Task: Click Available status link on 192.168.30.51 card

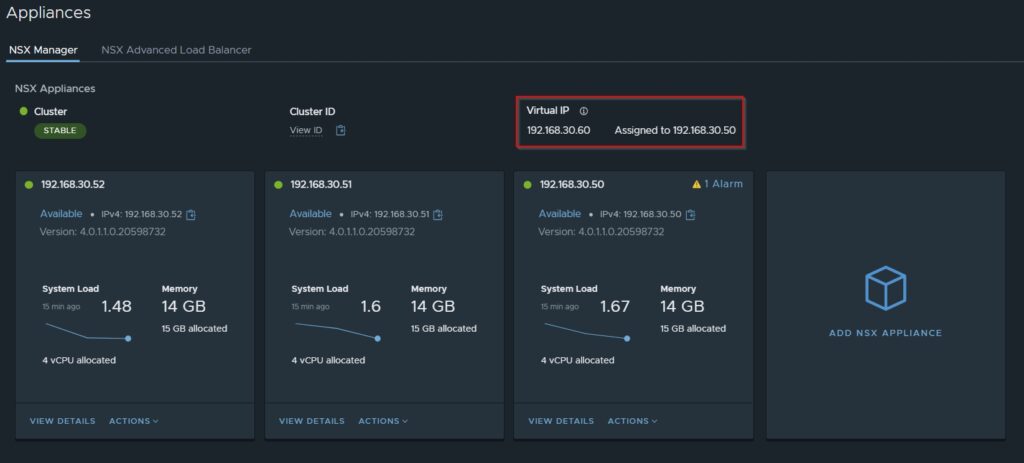Action: (x=311, y=214)
